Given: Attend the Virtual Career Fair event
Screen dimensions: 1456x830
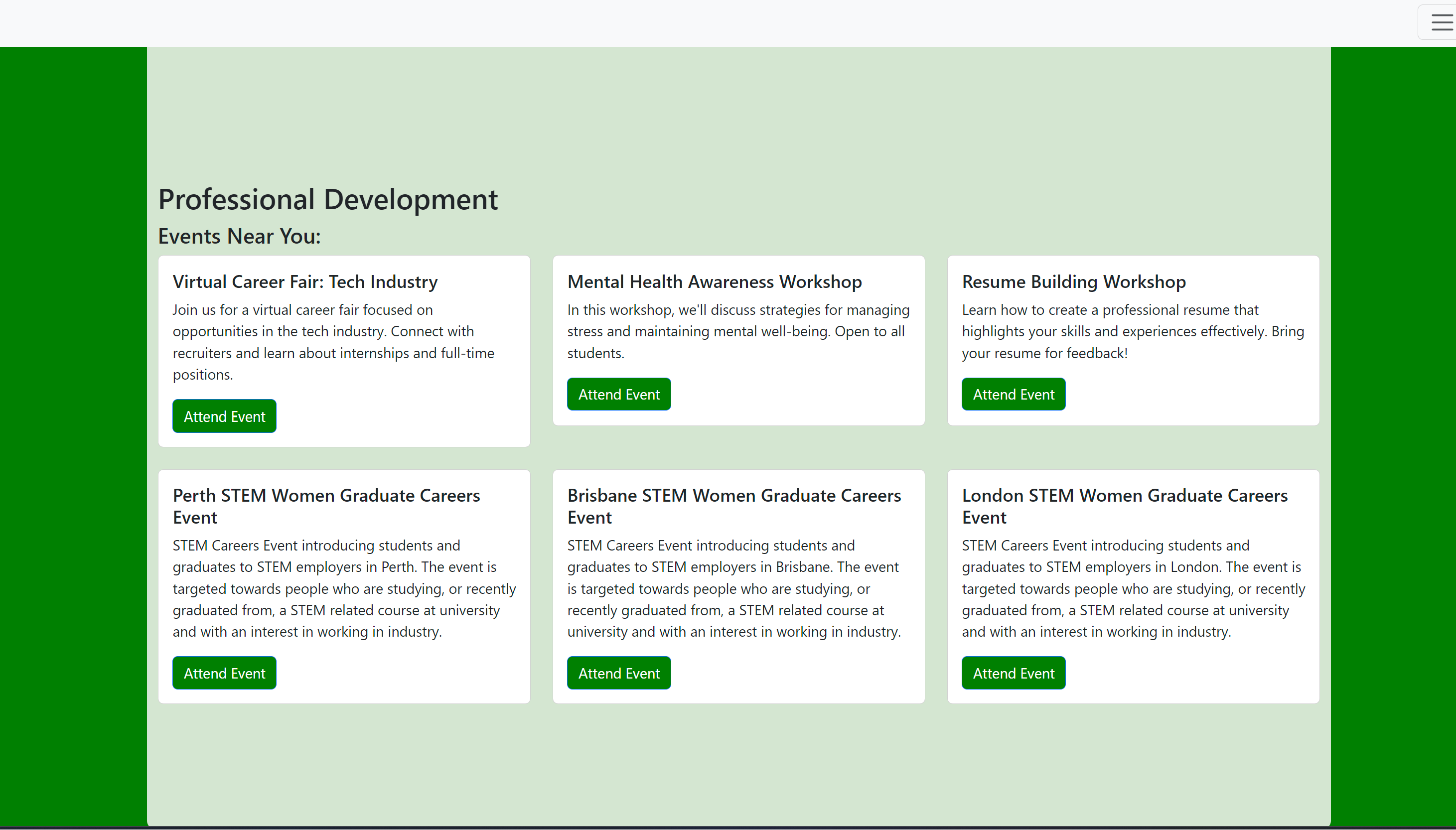Looking at the screenshot, I should tap(224, 416).
